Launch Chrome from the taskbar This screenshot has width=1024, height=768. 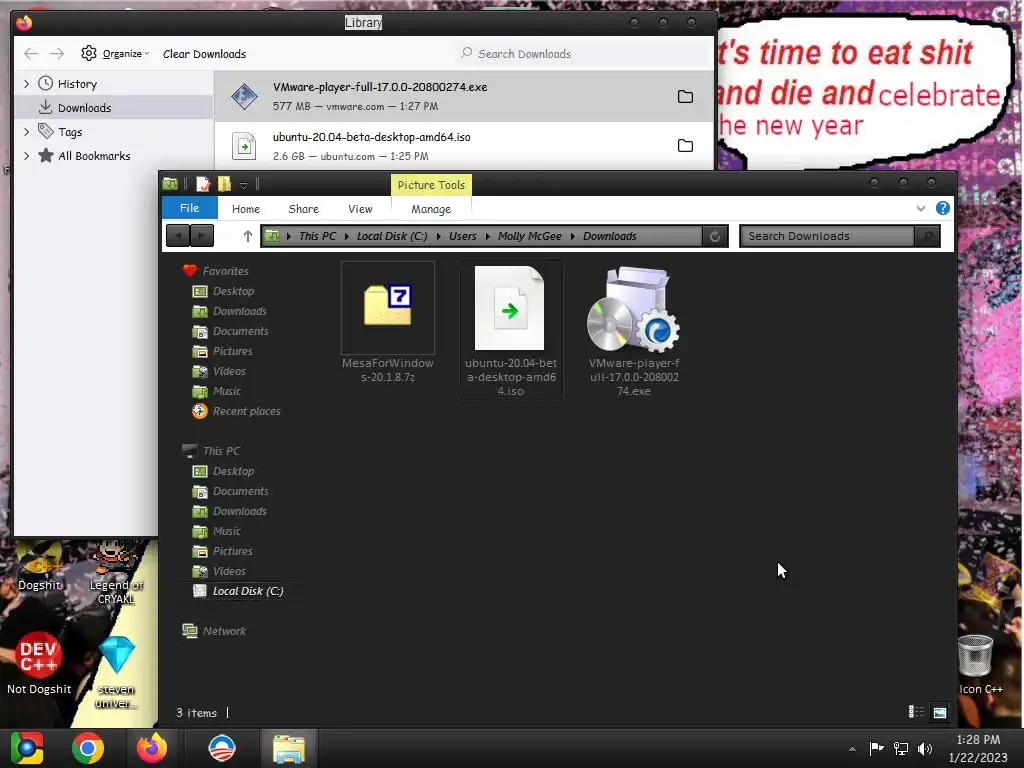tap(88, 748)
